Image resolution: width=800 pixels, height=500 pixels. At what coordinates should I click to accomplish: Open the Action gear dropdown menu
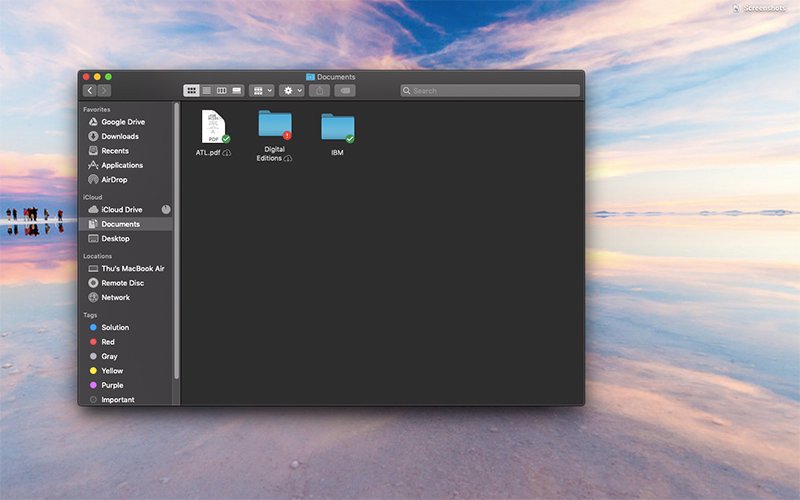(x=292, y=90)
